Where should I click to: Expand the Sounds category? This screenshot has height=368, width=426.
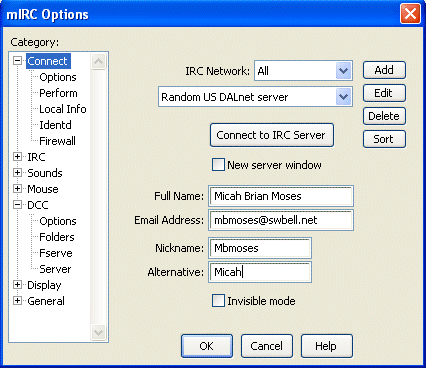click(17, 173)
